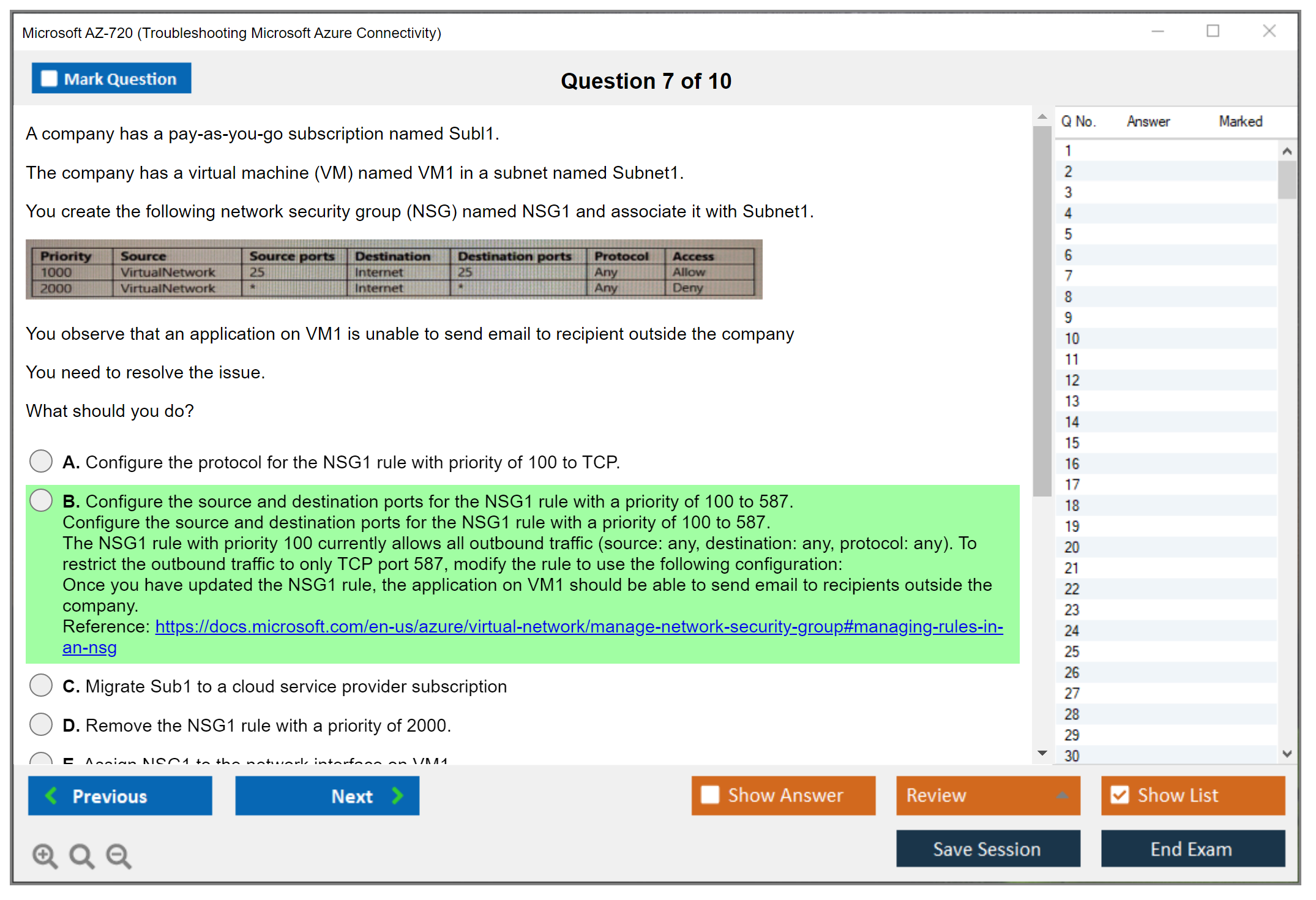Expand the Review dropdown menu
The width and height of the screenshot is (1316, 900).
1062,795
